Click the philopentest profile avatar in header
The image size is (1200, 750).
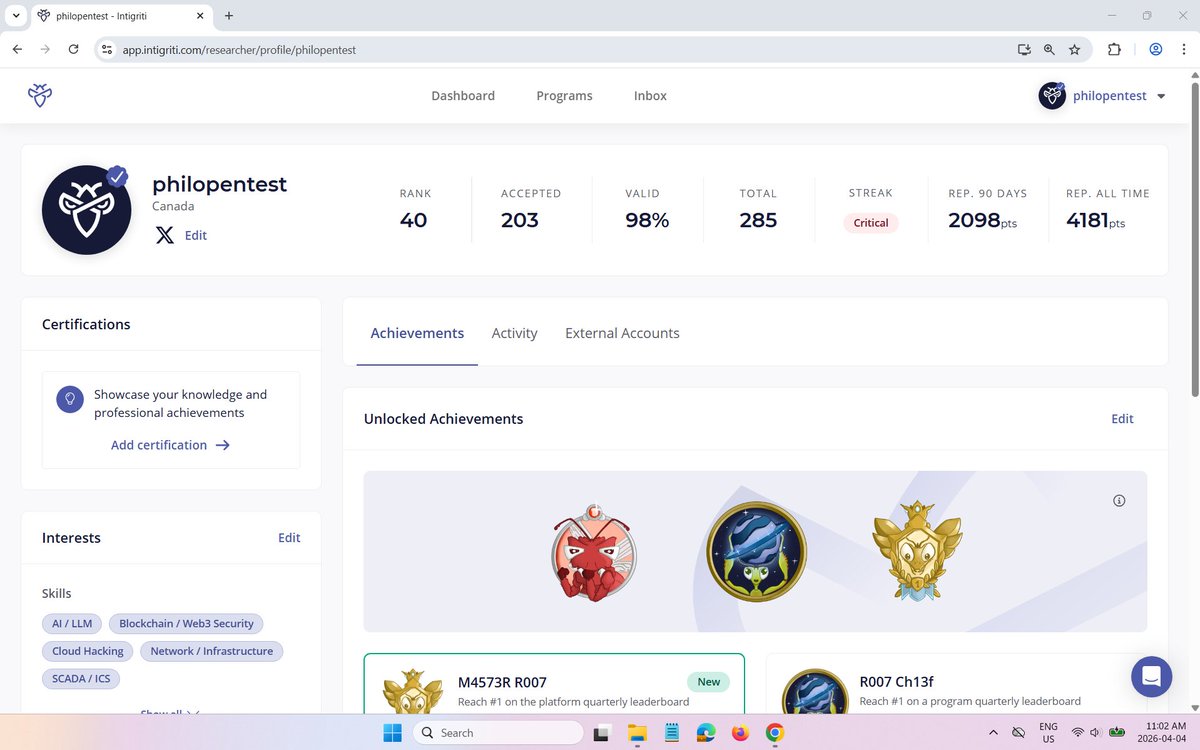coord(1052,96)
